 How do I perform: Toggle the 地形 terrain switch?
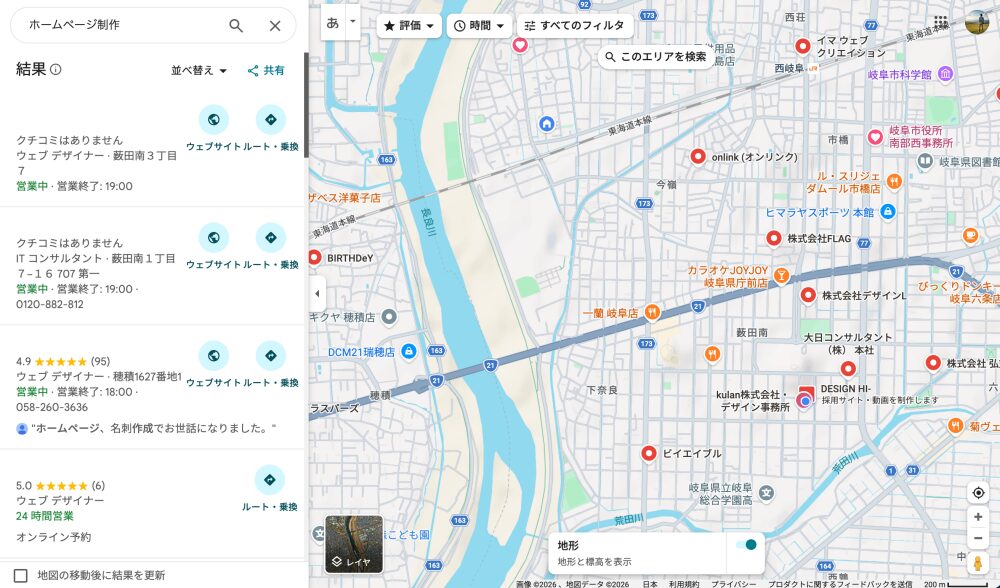(x=745, y=545)
